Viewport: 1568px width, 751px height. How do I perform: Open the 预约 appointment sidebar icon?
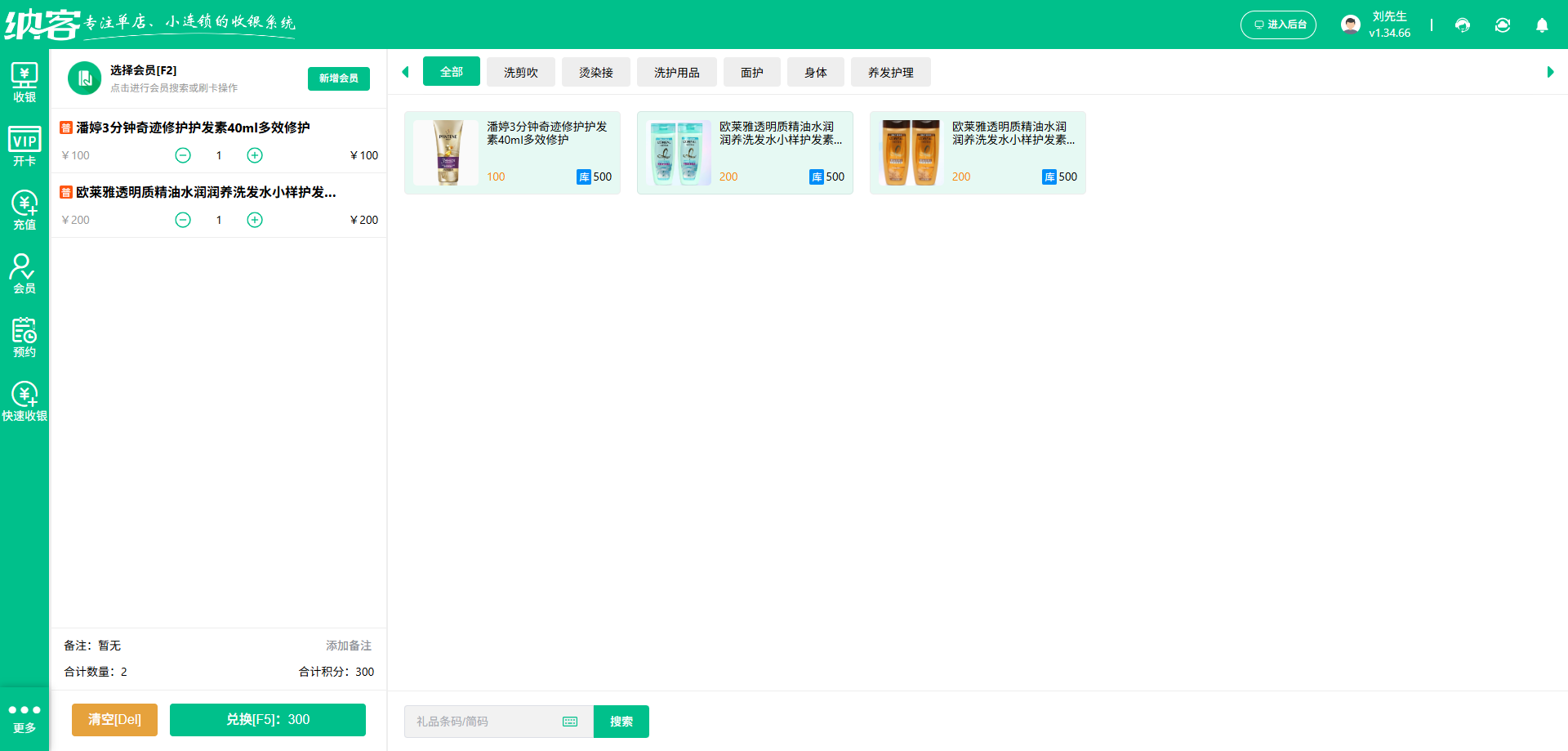point(24,338)
